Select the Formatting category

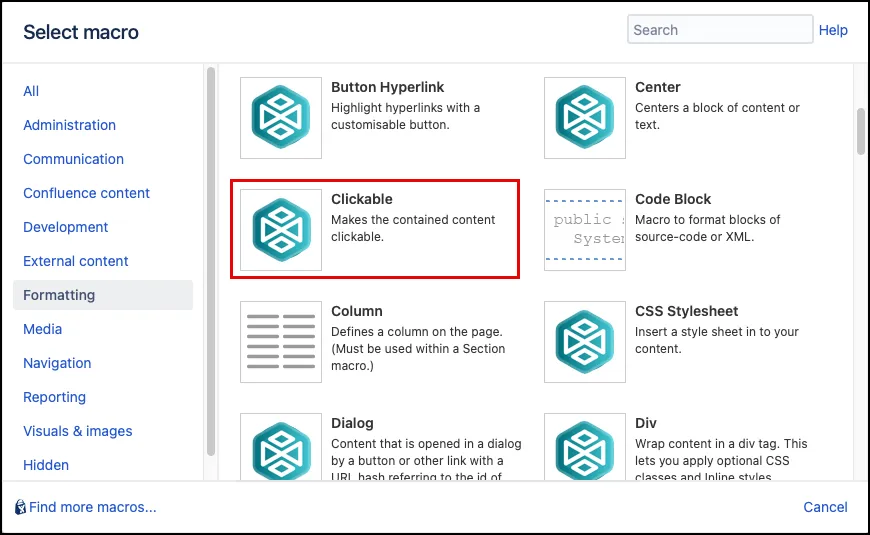(x=103, y=295)
